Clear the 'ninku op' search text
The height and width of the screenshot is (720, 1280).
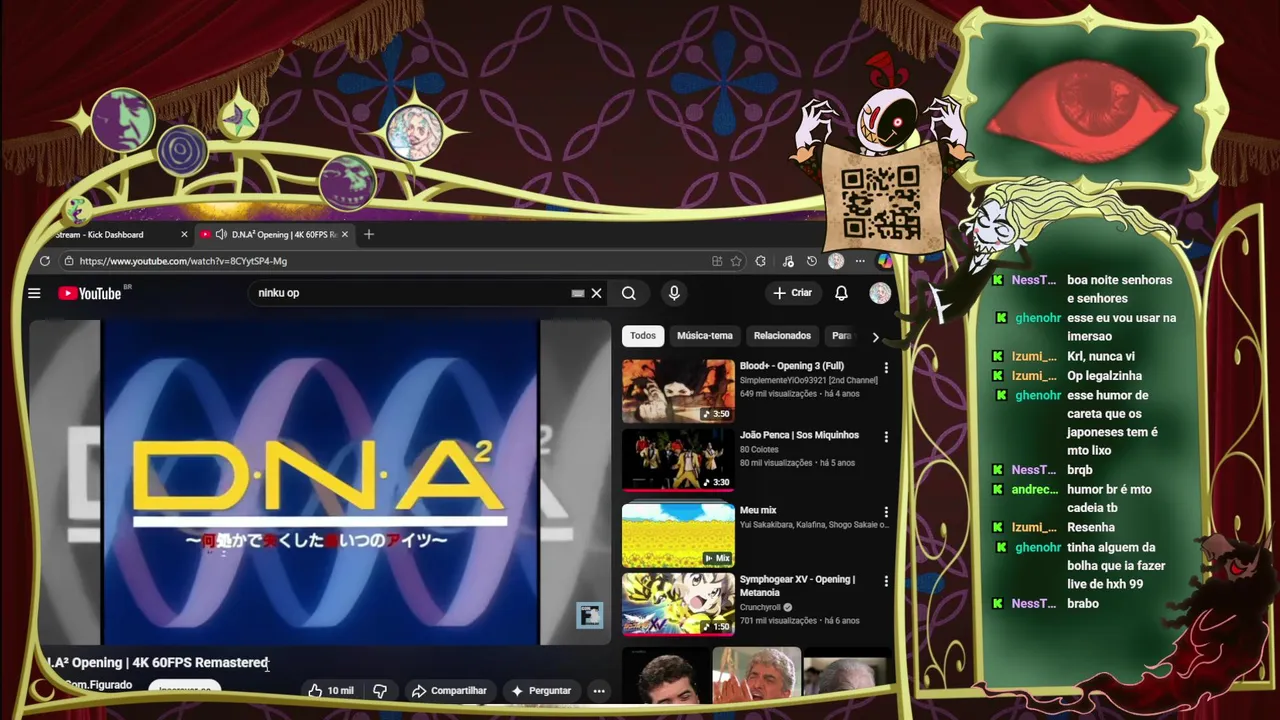pyautogui.click(x=596, y=293)
